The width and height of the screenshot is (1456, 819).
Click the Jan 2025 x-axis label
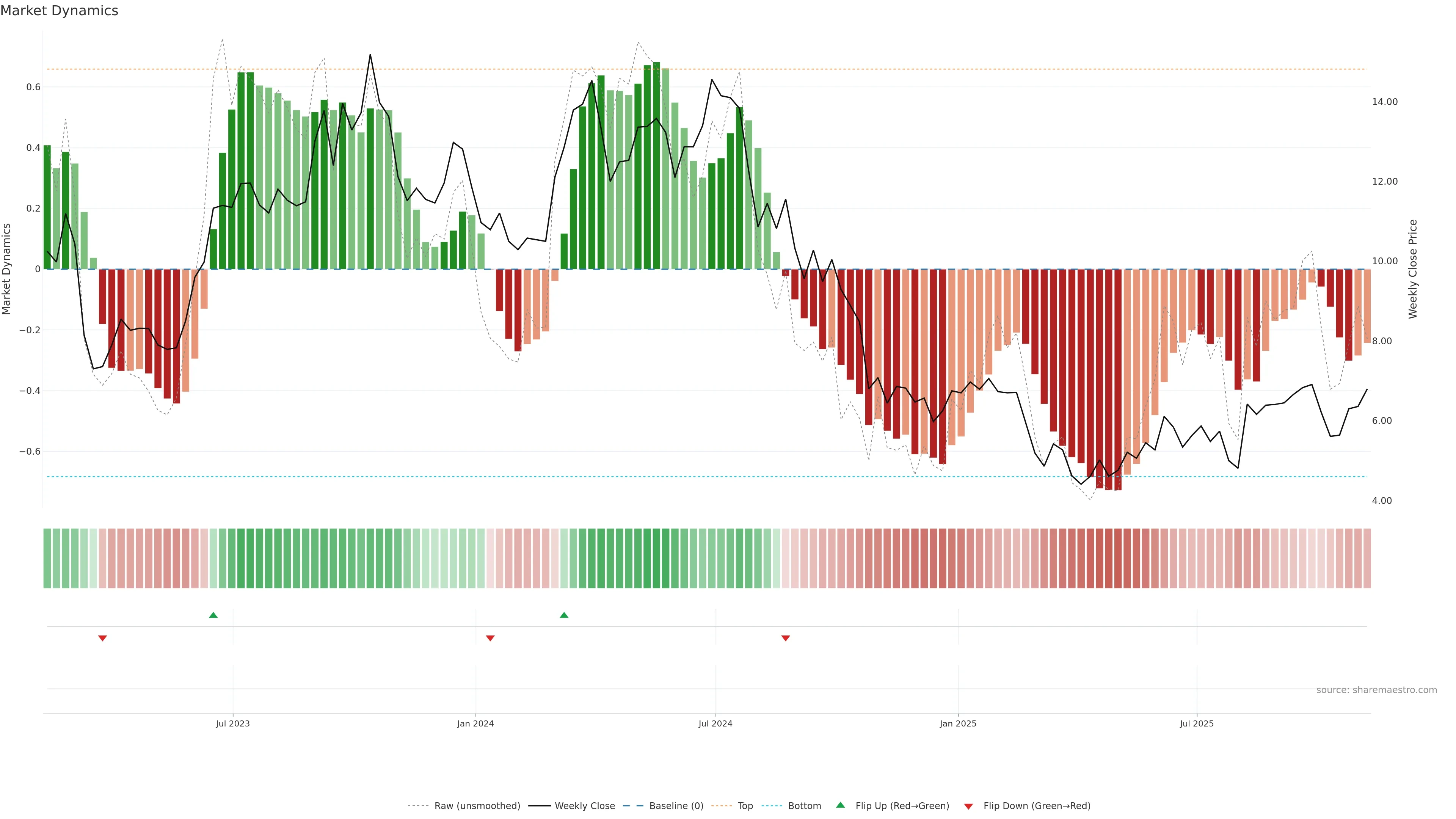pyautogui.click(x=958, y=723)
